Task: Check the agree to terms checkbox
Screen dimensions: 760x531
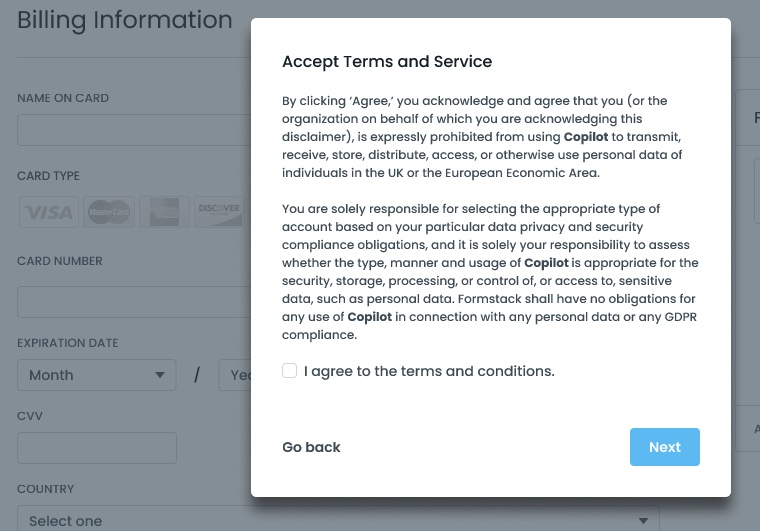Action: [x=290, y=371]
